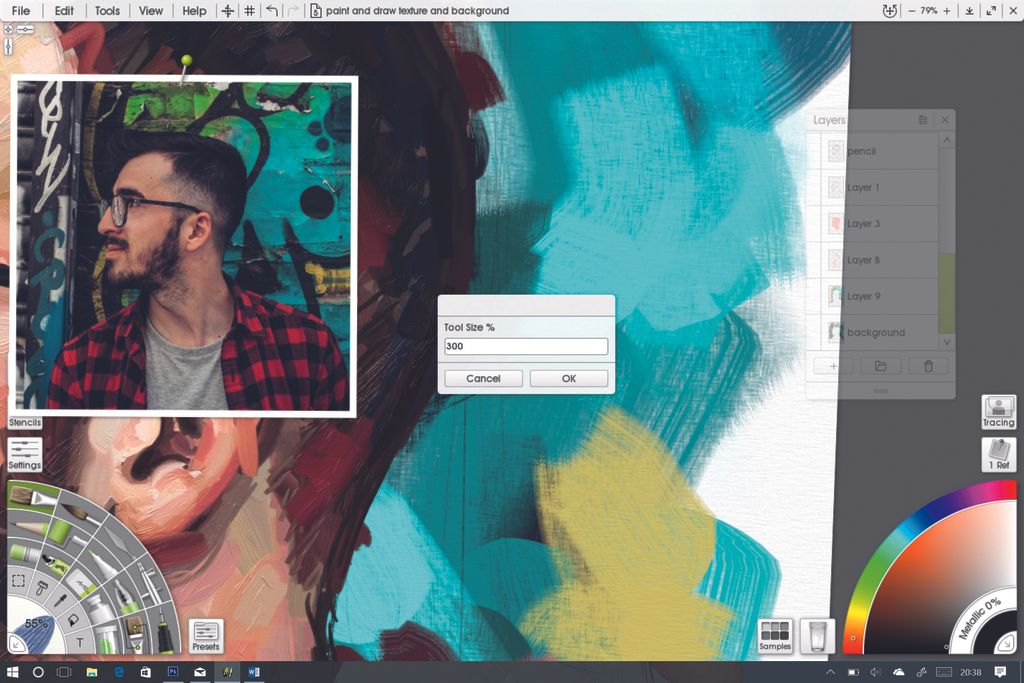Click the Undo arrow in the toolbar
Image resolution: width=1024 pixels, height=683 pixels.
[x=271, y=11]
